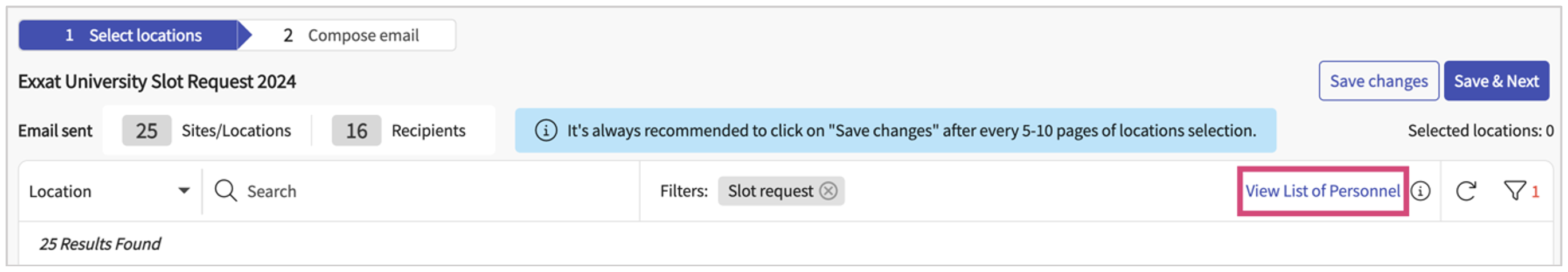Image resolution: width=1568 pixels, height=272 pixels.
Task: Click the 16 Recipients count badge
Action: 356,130
